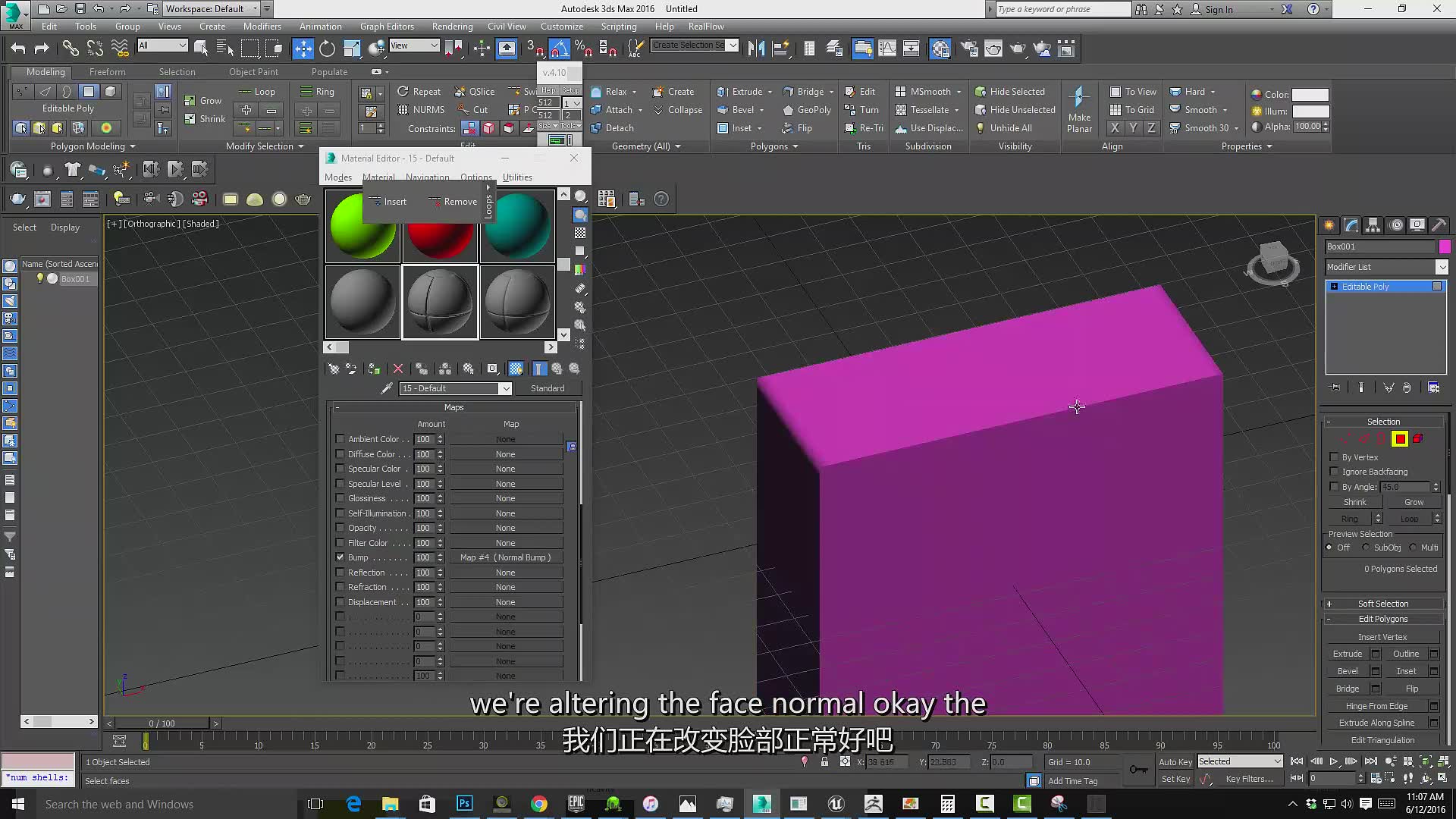Click the QSlice tool

pos(474,91)
